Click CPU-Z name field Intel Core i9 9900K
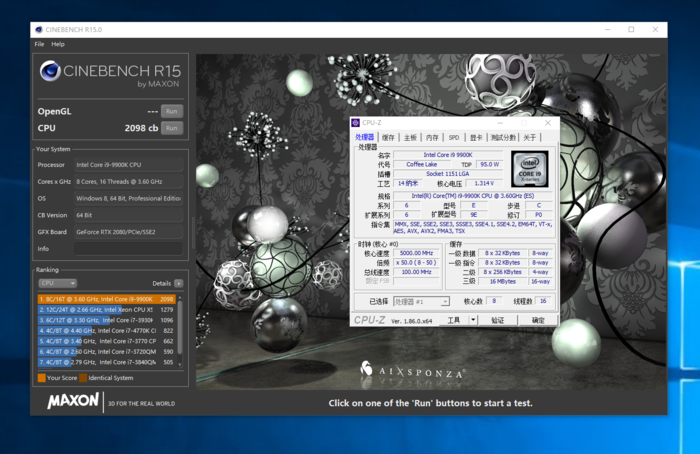The height and width of the screenshot is (454, 700). [x=448, y=155]
